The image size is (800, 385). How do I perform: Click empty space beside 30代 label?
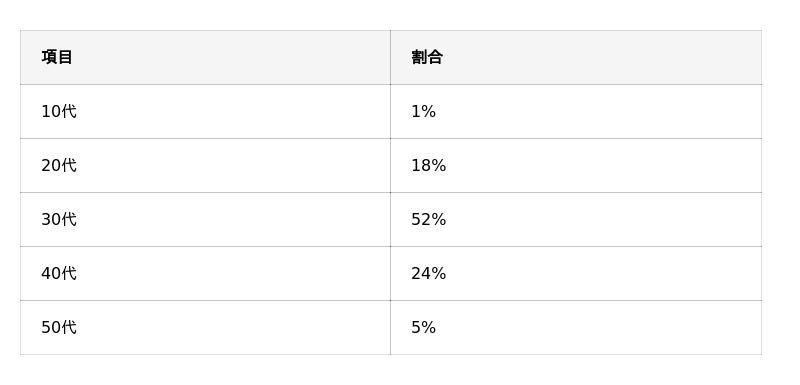pos(232,219)
